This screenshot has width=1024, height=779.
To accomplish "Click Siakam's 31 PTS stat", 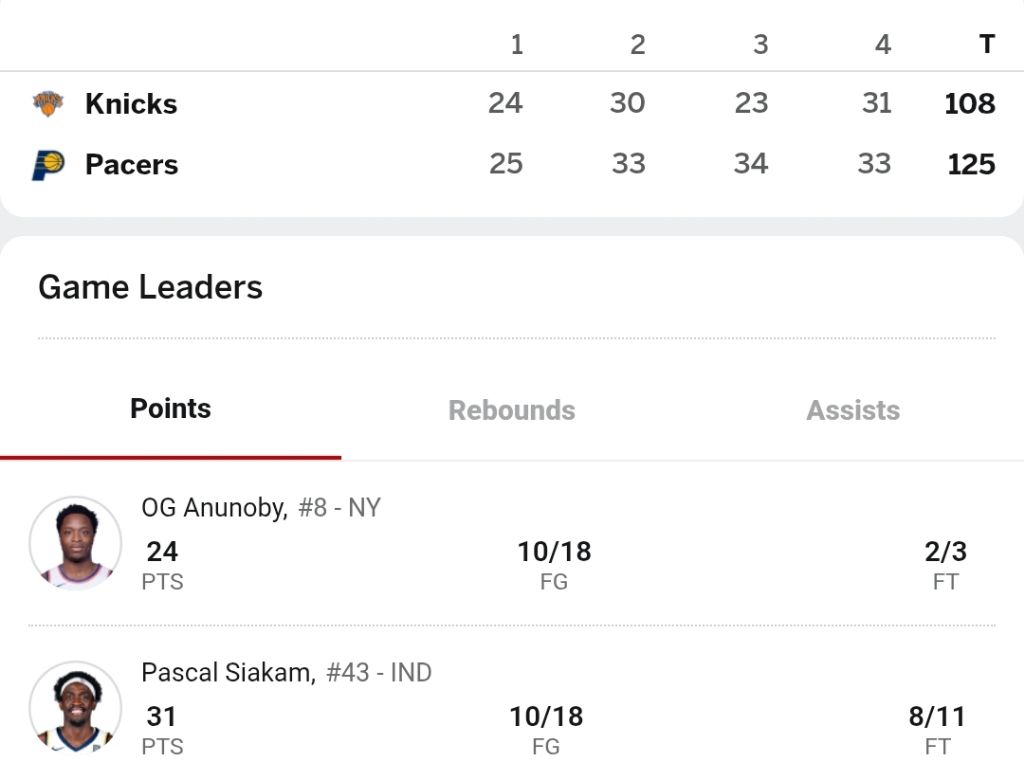I will (x=161, y=717).
